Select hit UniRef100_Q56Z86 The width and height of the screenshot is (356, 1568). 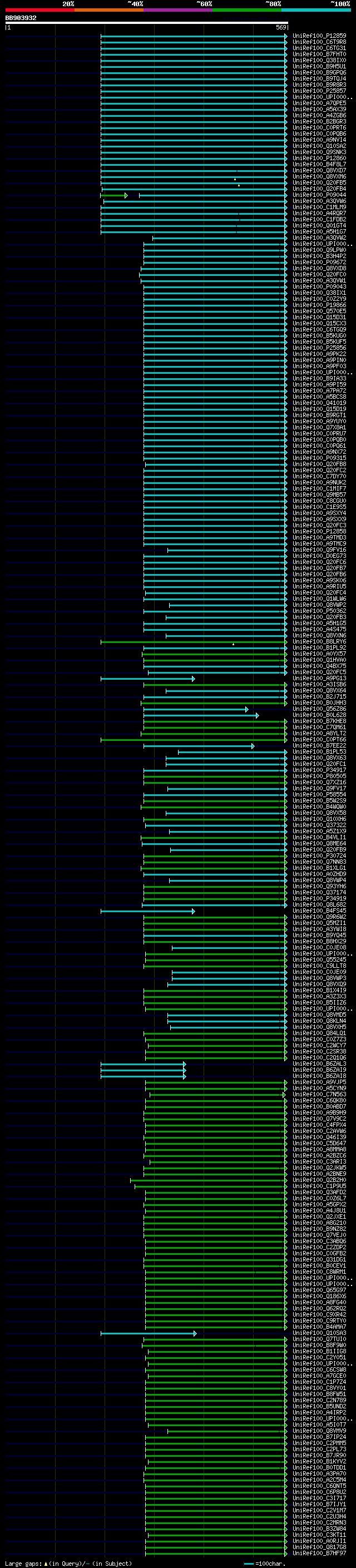319,709
